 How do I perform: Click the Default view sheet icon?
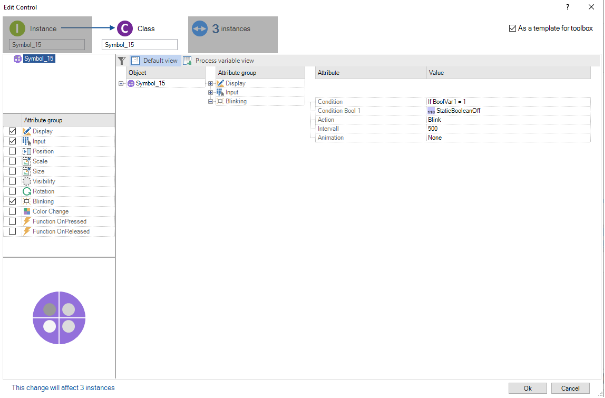[x=135, y=61]
